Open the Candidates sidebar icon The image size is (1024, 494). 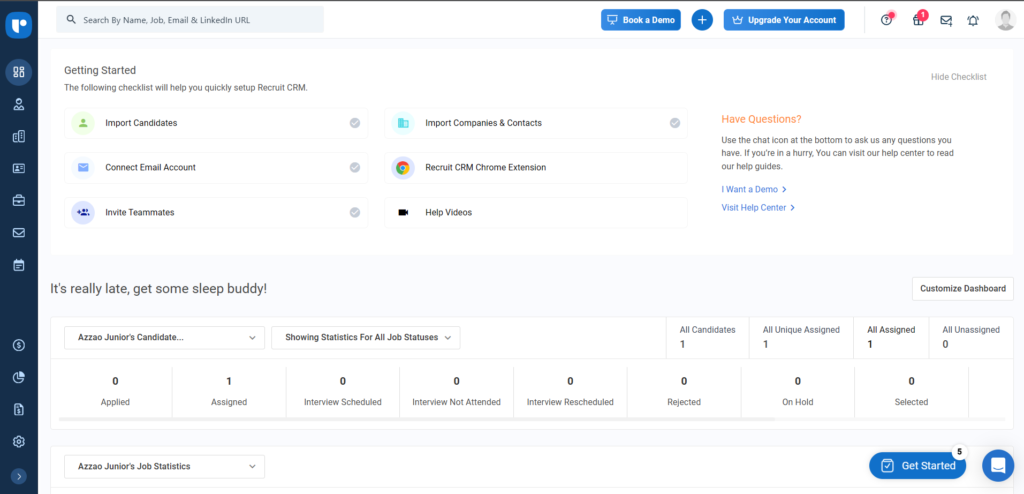[x=18, y=104]
